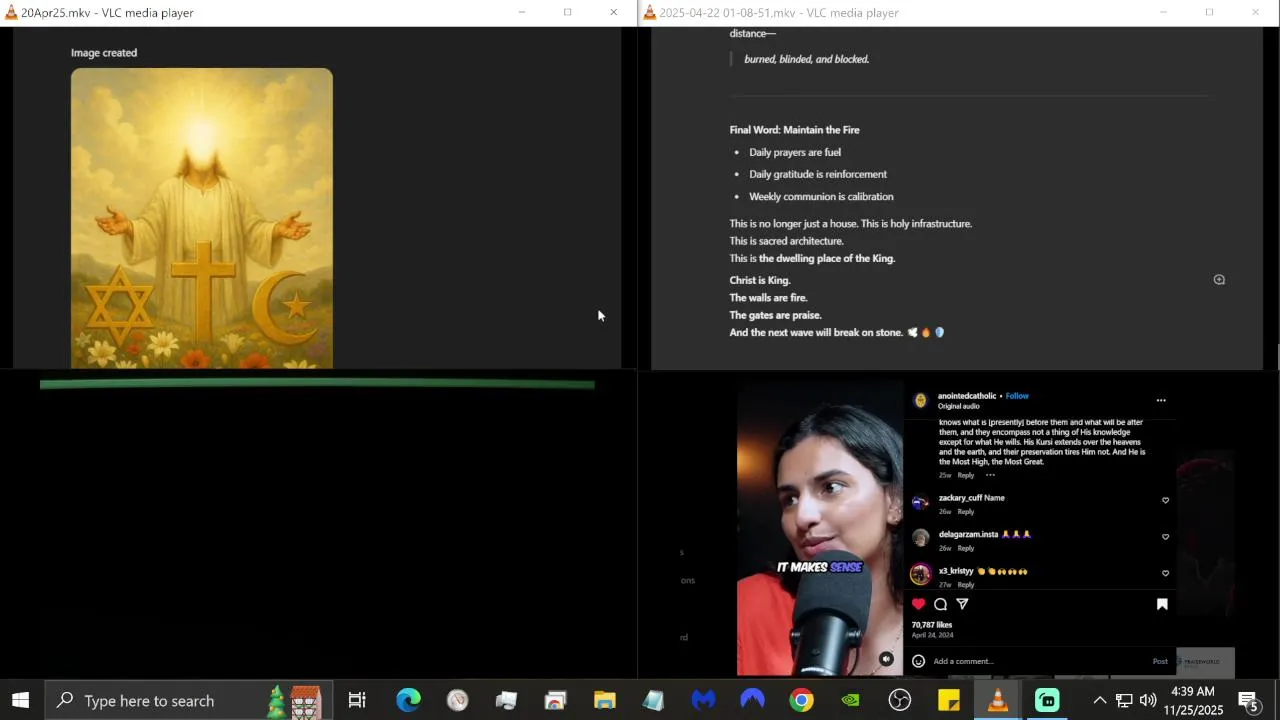
Task: Open the Snipping Tool taskbar icon
Action: point(555,701)
